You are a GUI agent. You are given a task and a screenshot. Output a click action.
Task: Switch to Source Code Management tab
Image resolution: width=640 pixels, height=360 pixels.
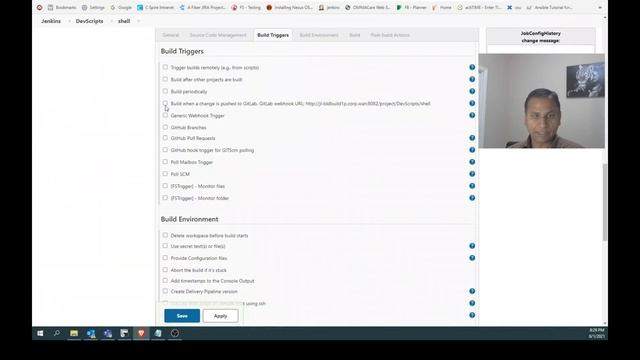(x=218, y=35)
